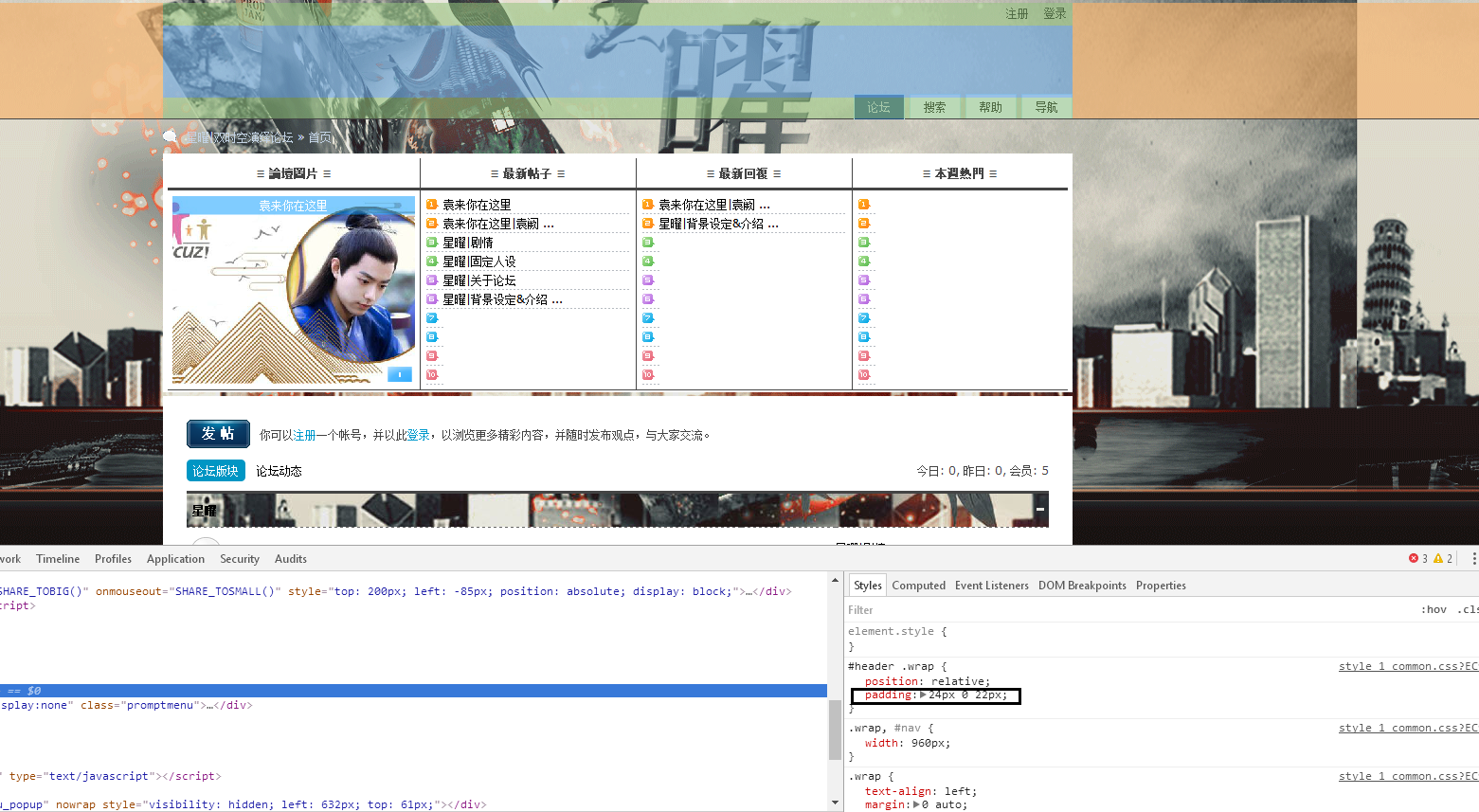Open 星曜|背景设定&介绍 in 最新回復 column

[718, 224]
